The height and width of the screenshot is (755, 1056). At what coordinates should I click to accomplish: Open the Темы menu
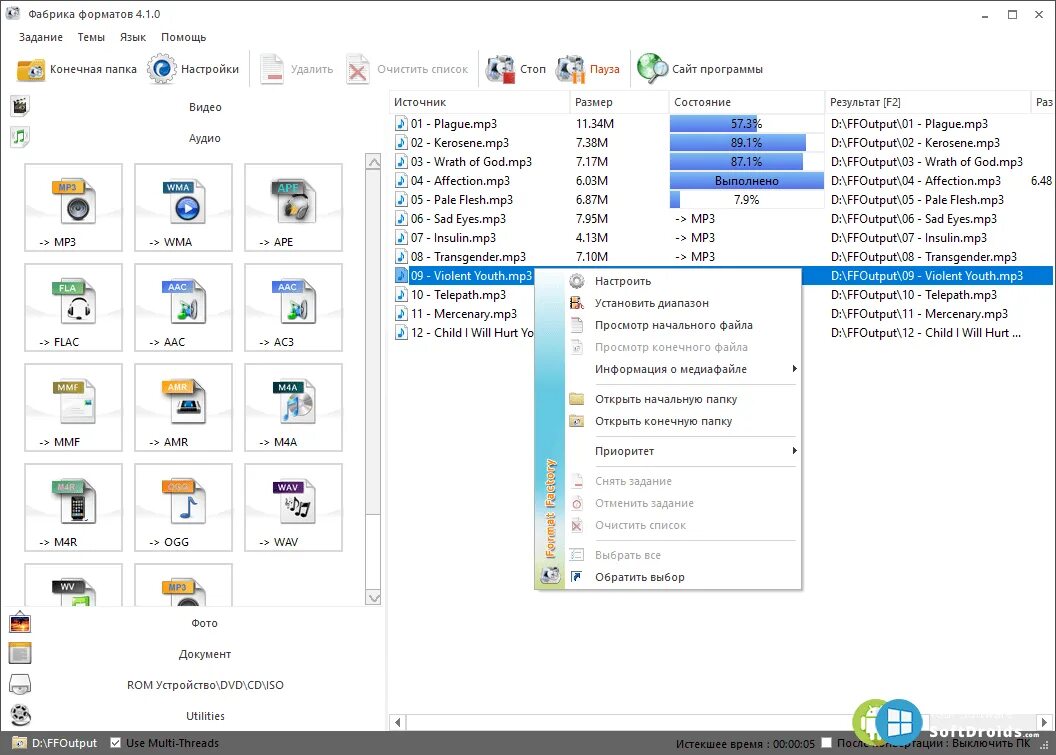pos(91,37)
